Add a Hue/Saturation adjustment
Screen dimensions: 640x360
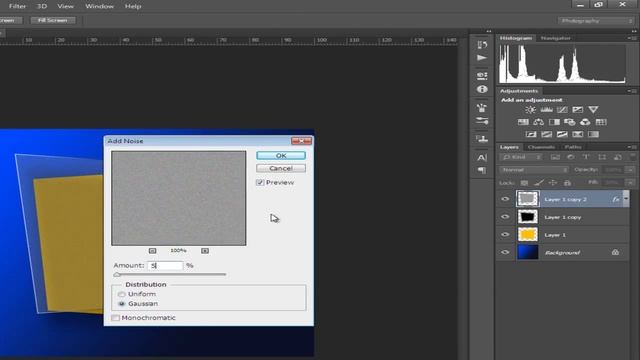[x=523, y=122]
